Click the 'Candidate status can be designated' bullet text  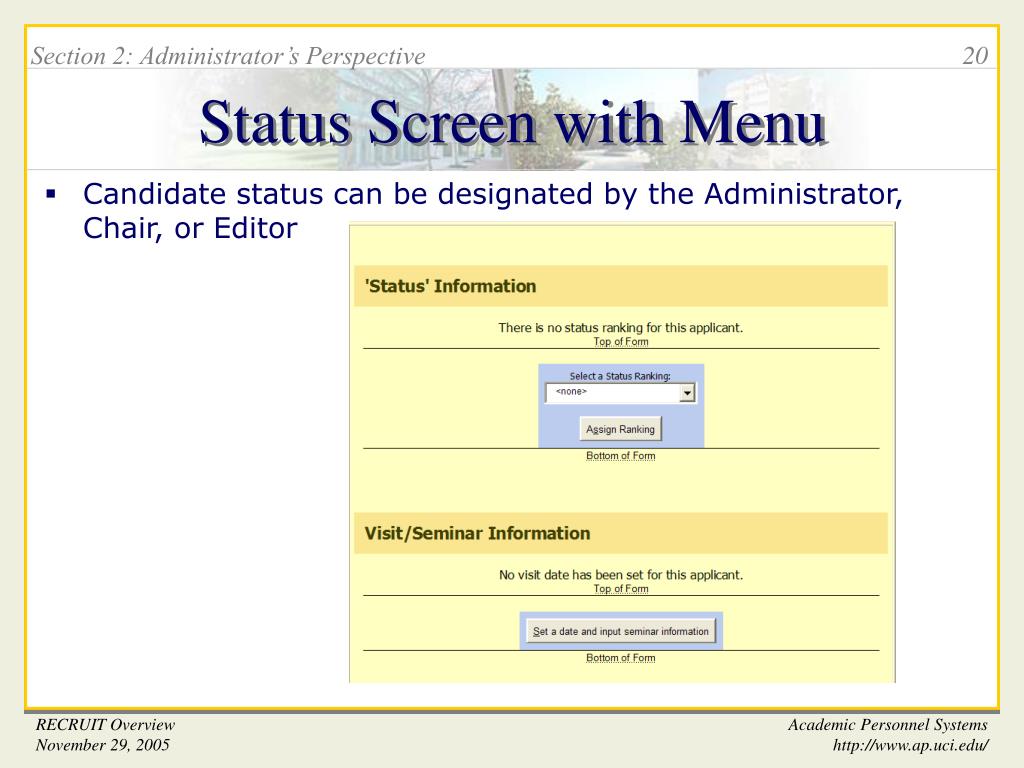coord(492,211)
